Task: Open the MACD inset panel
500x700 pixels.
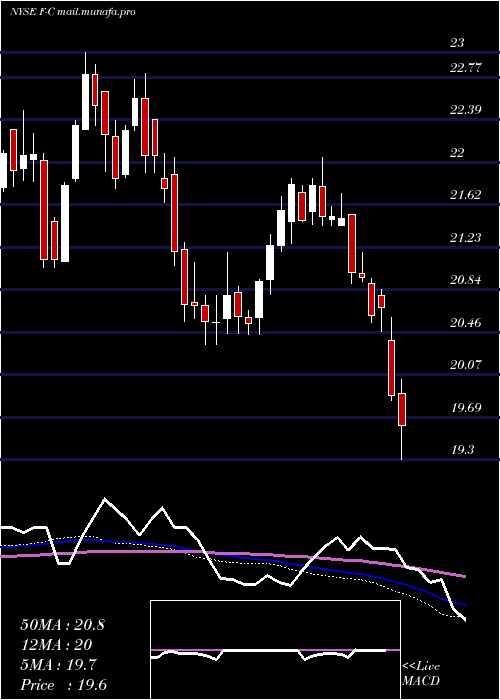Action: coord(275,650)
